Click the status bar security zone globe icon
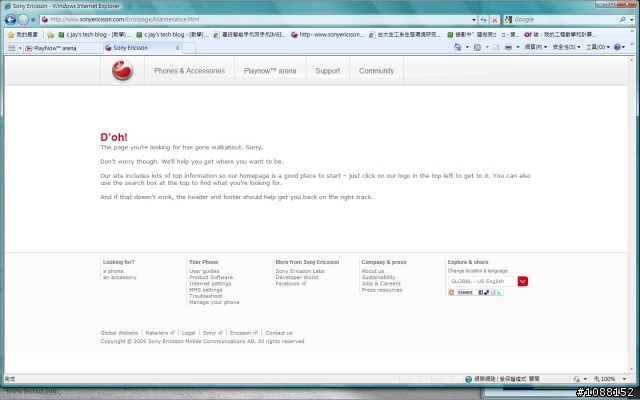 click(469, 379)
